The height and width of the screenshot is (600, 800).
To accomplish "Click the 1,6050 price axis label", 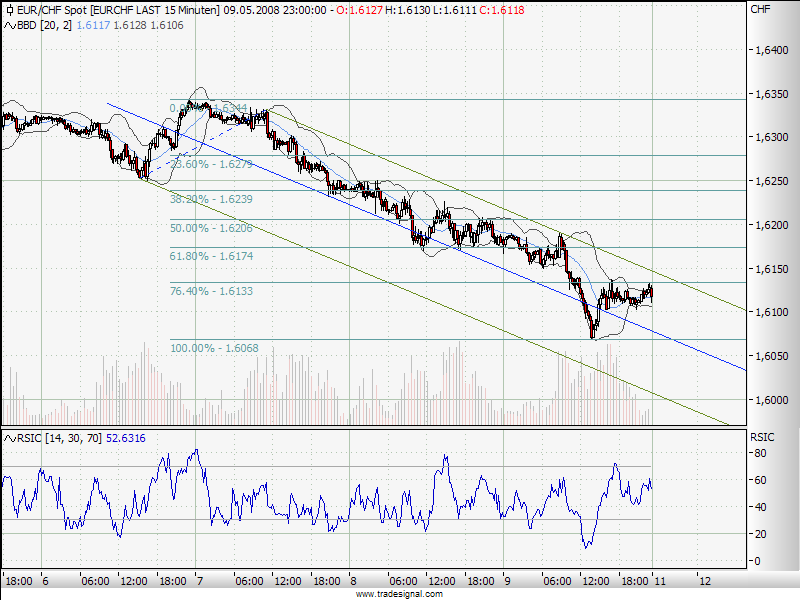I will 771,356.
